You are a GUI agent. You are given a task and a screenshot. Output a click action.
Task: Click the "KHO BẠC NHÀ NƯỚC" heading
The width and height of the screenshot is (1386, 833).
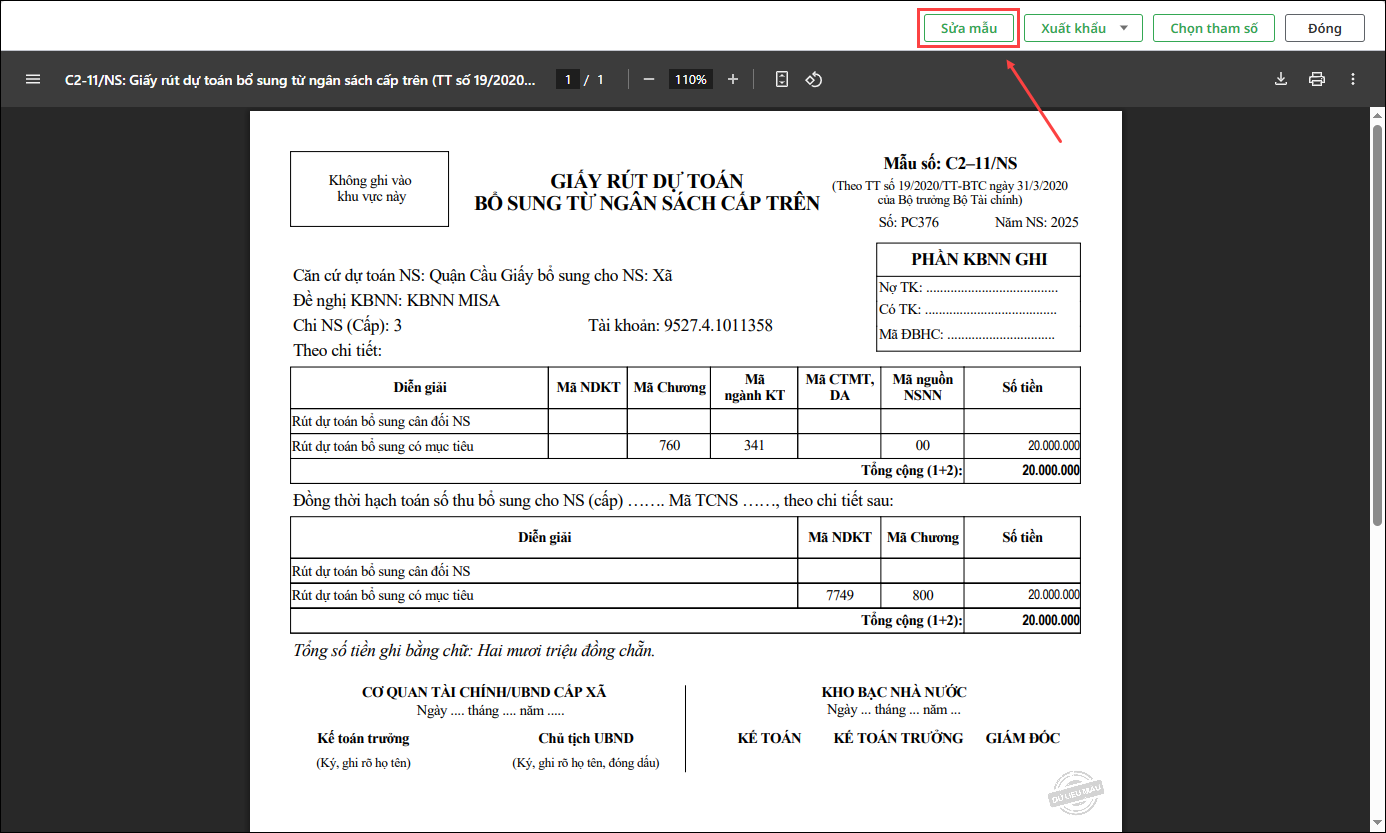click(x=894, y=692)
